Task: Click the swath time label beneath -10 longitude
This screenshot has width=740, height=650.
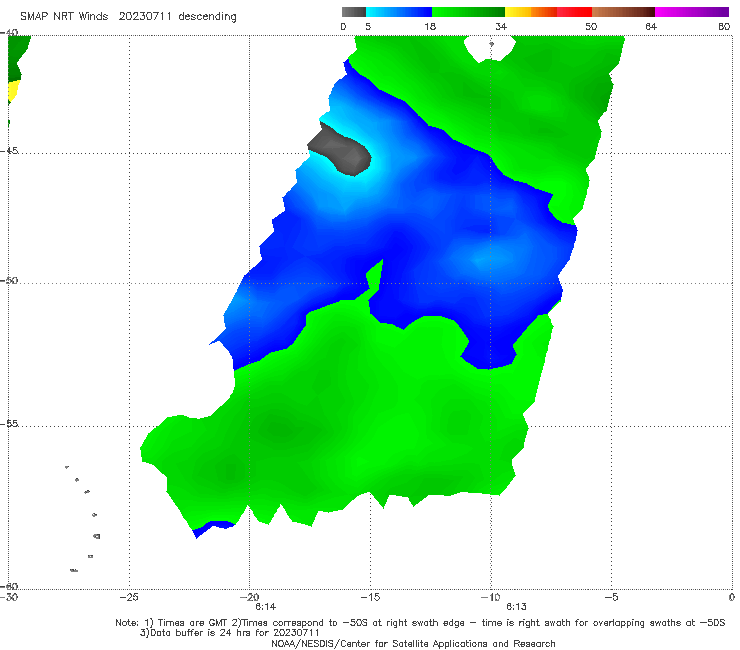Action: click(516, 607)
